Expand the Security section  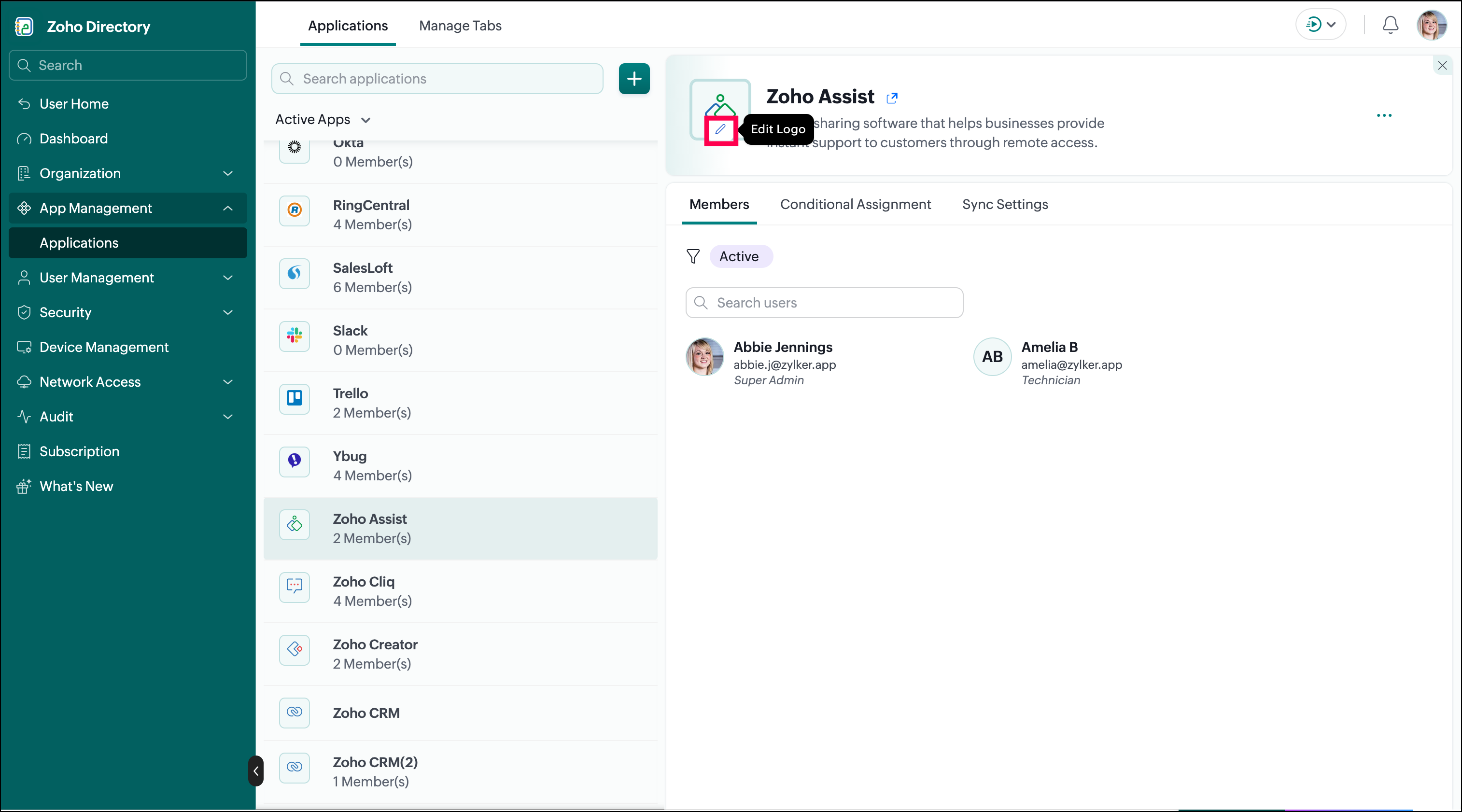pos(127,312)
